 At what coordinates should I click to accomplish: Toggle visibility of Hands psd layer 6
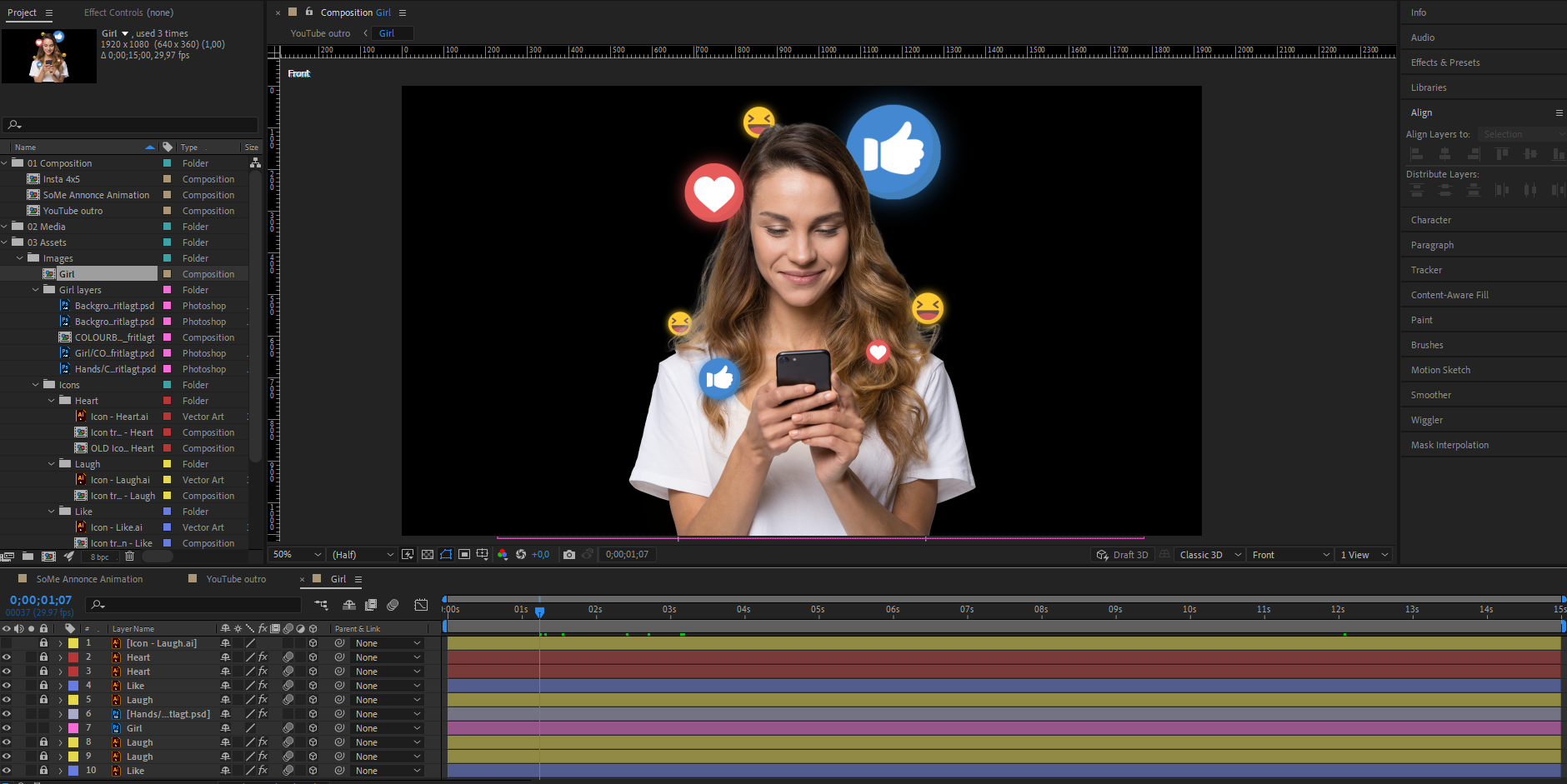7,714
